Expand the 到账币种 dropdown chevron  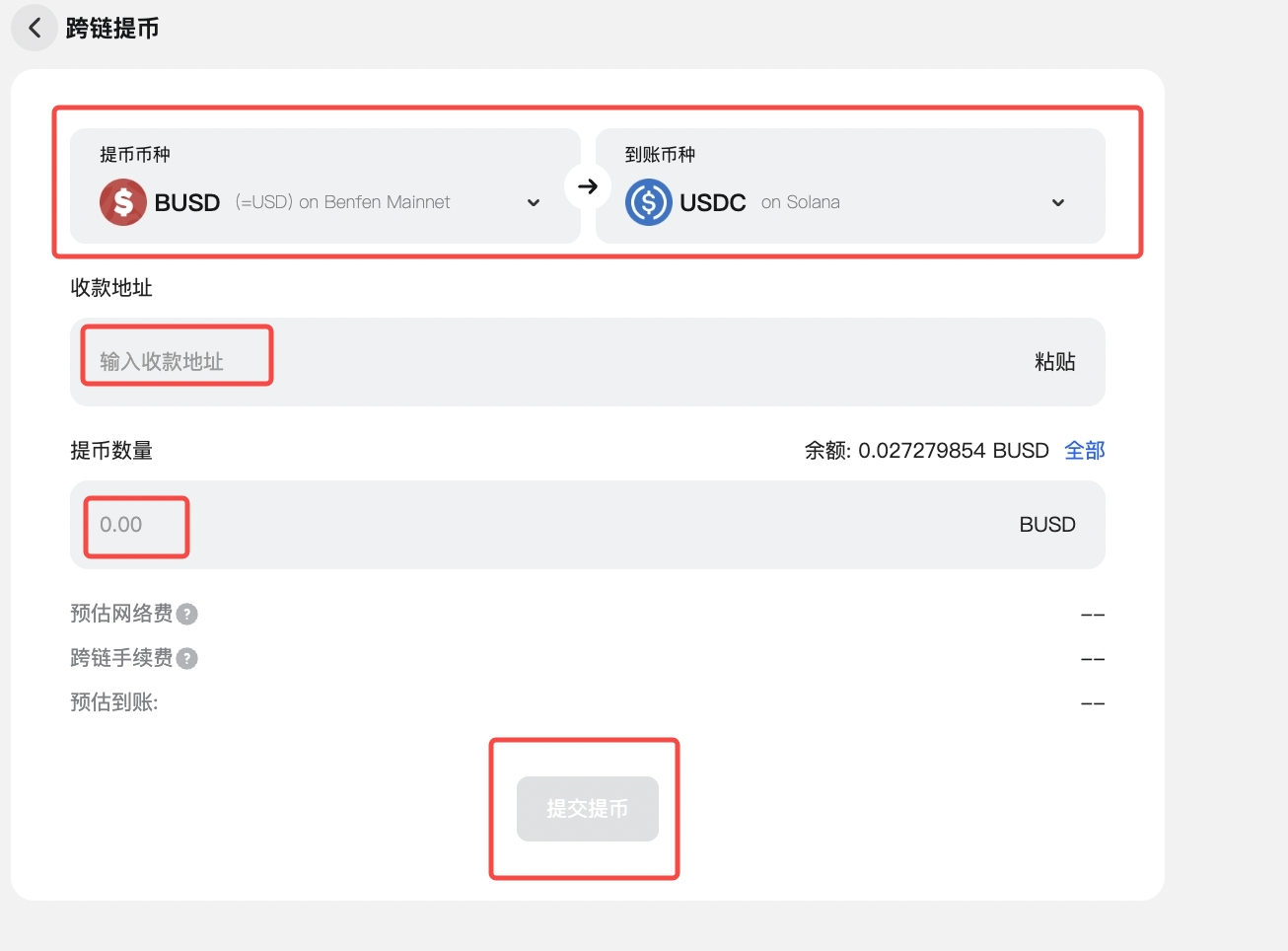tap(1058, 203)
